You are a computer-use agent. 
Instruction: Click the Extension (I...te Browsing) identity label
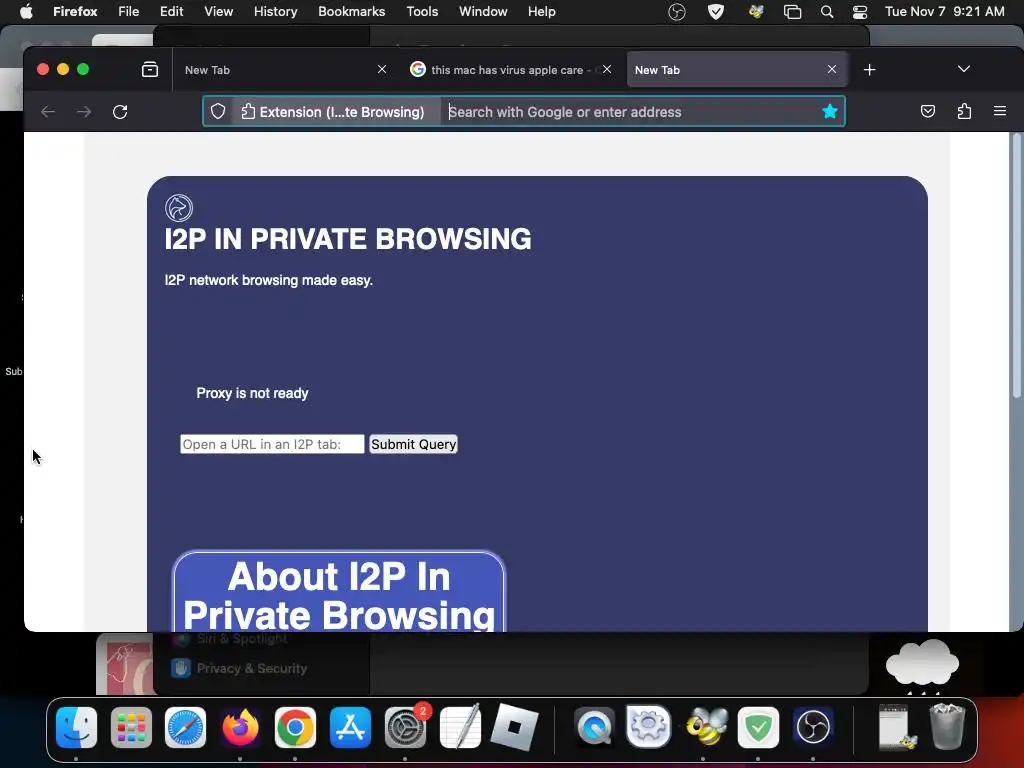point(333,112)
